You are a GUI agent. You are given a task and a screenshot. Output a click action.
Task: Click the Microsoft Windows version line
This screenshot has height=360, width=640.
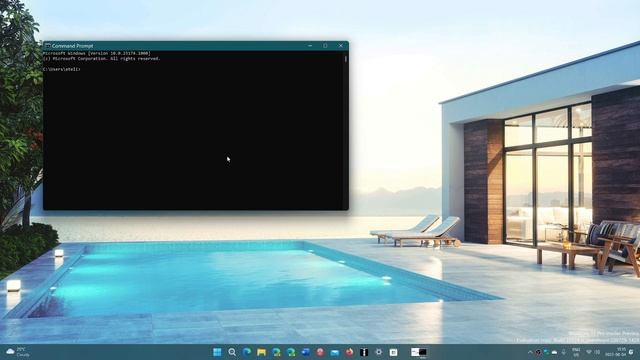tap(97, 53)
